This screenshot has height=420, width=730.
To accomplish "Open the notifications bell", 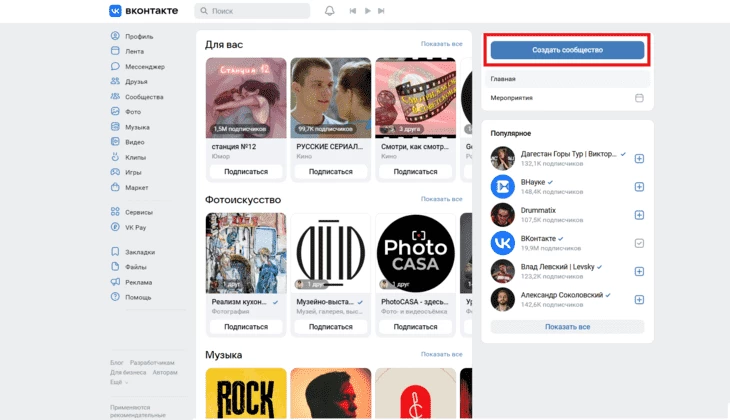I will (x=330, y=11).
